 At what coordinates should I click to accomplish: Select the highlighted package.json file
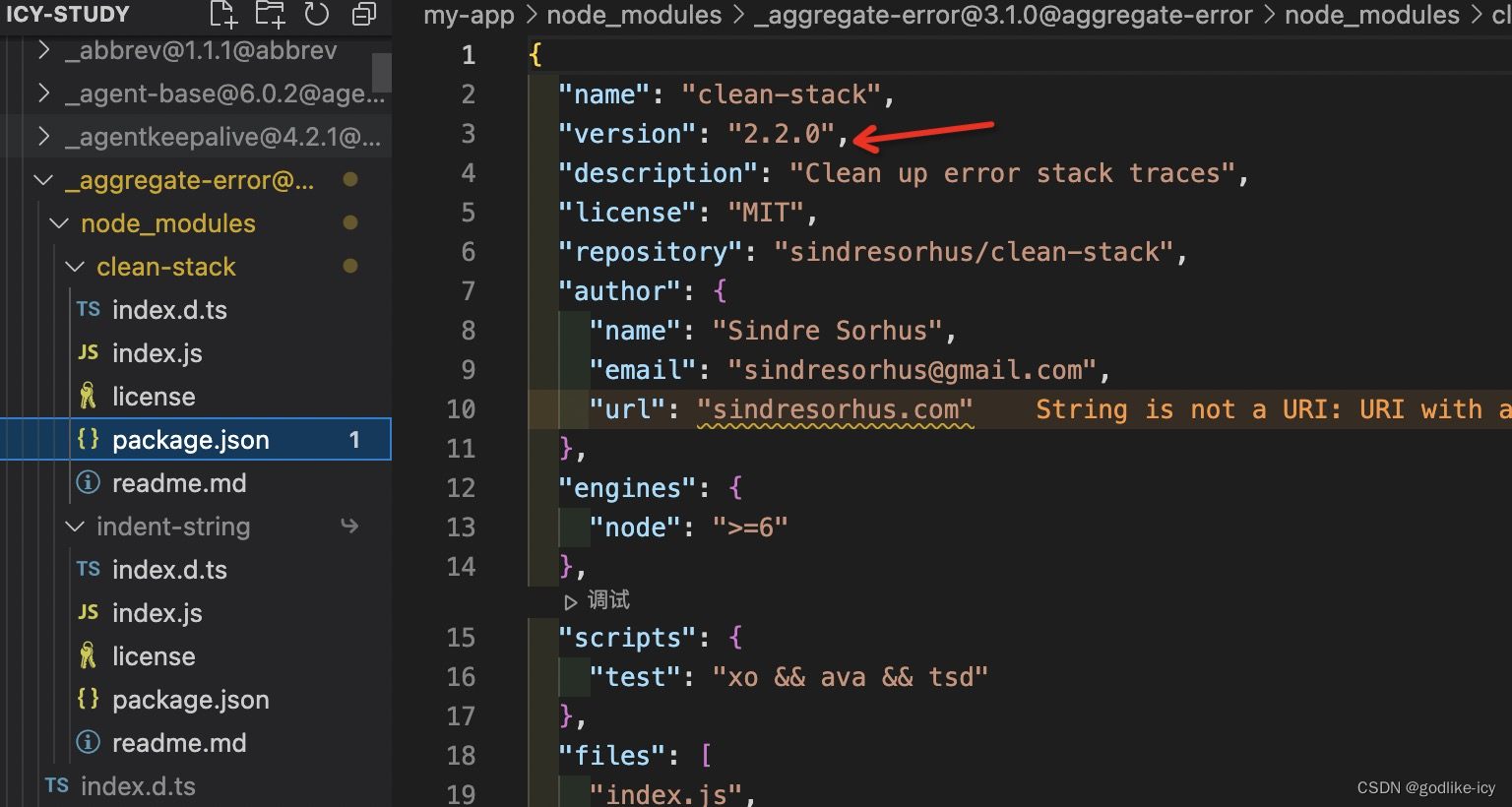(x=196, y=440)
